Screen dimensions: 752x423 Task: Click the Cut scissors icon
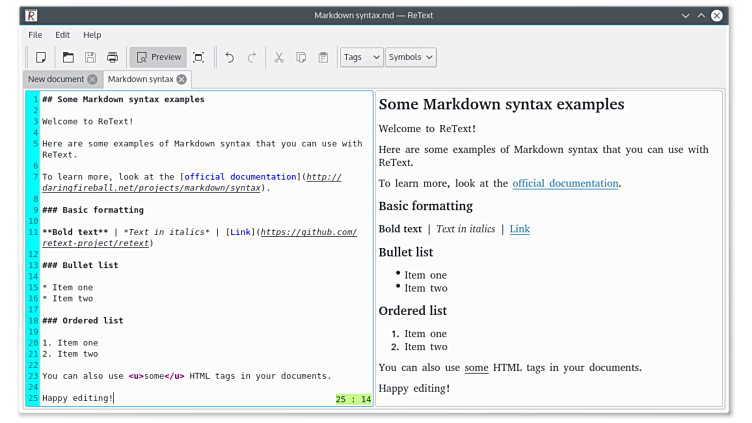(279, 57)
